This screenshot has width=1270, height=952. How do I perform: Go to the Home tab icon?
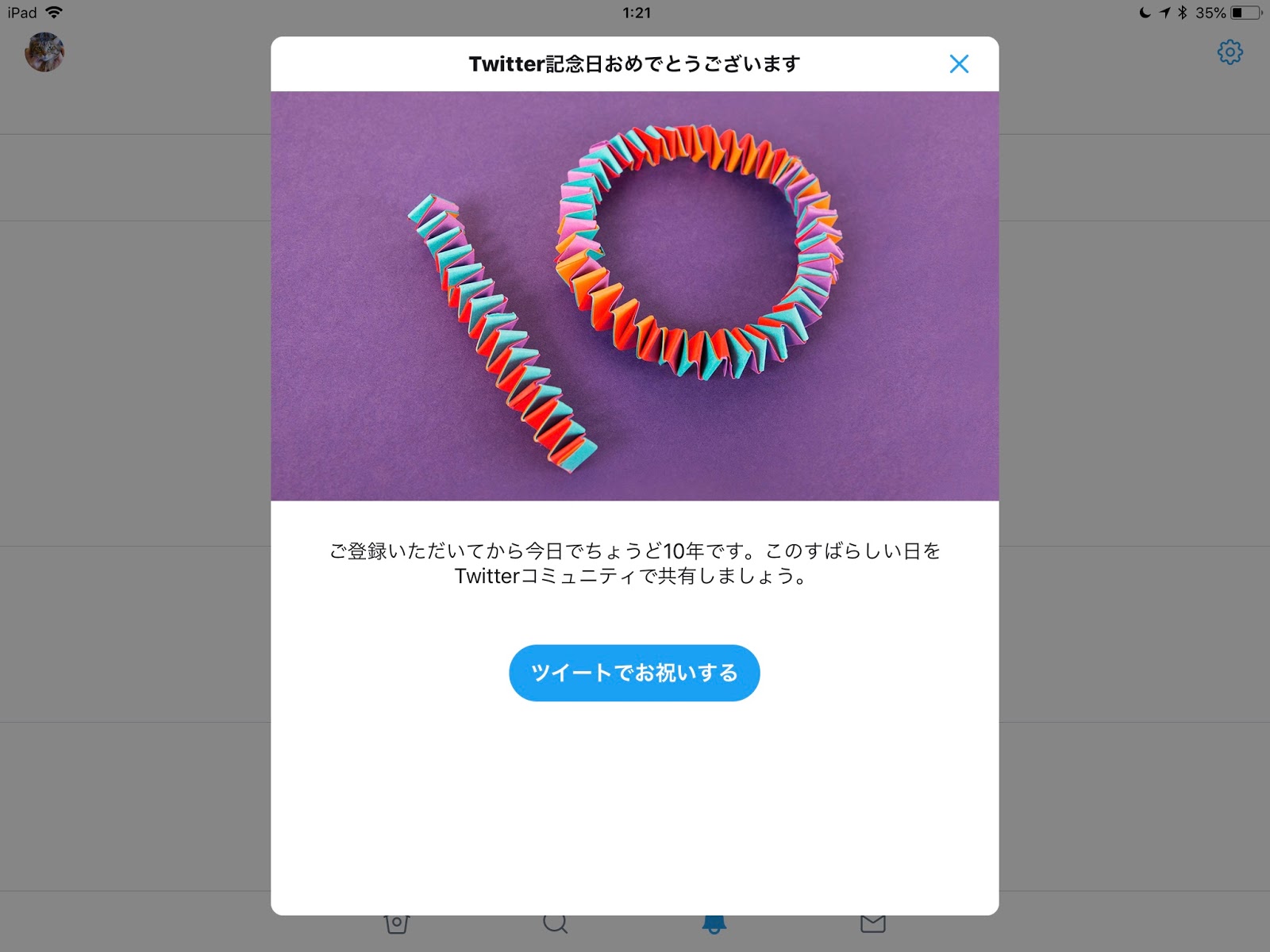click(x=396, y=924)
